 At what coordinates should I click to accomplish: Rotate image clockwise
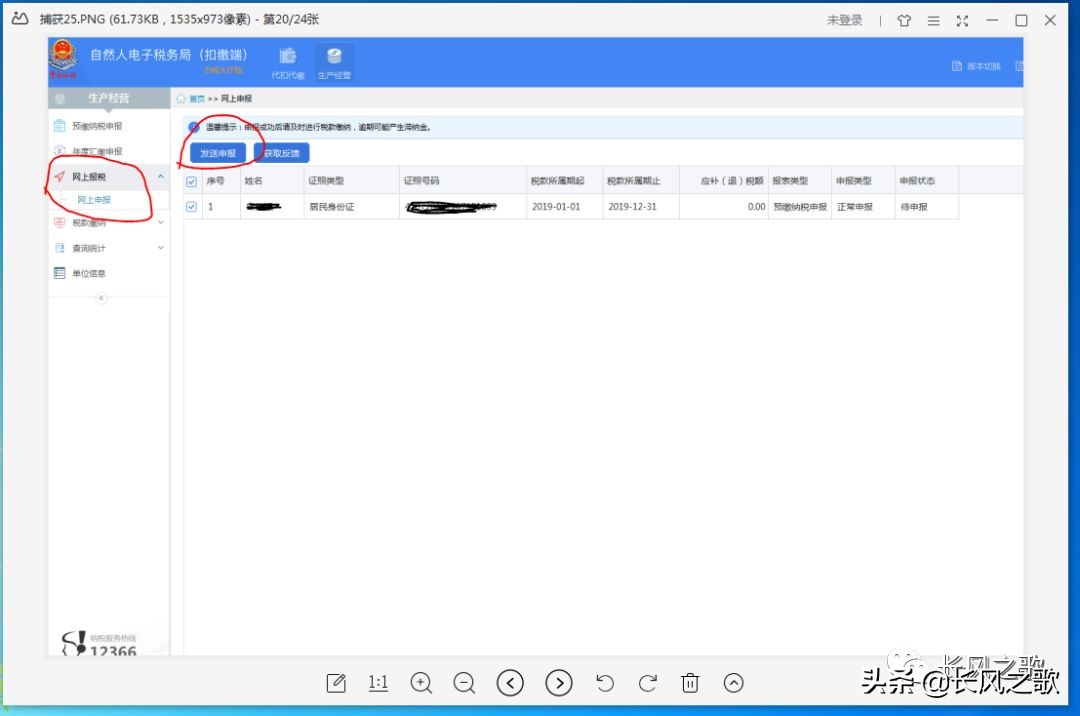[647, 683]
